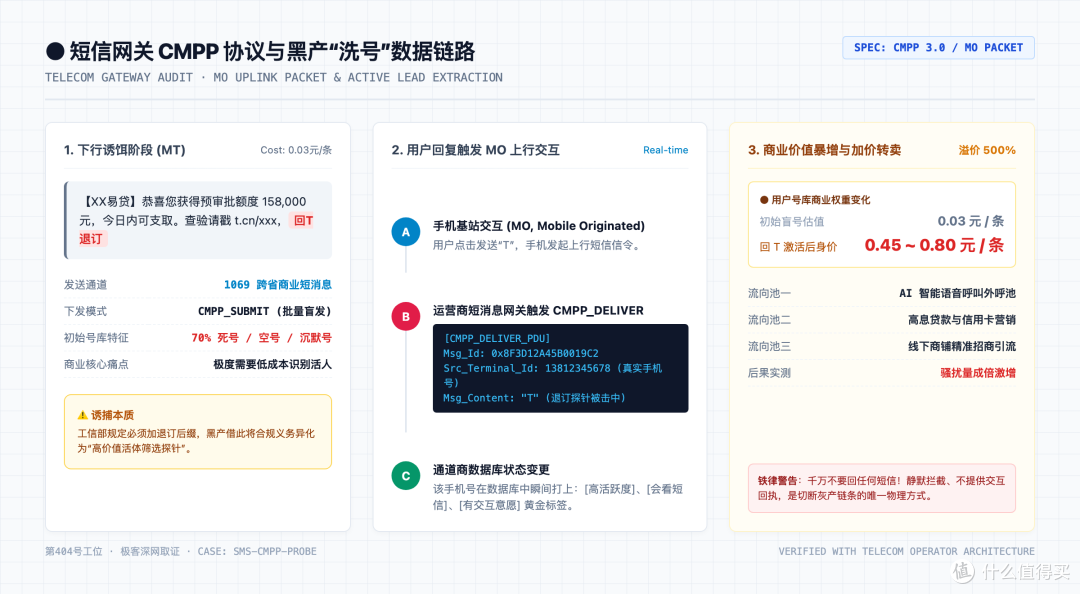The width and height of the screenshot is (1080, 594).
Task: Click the price 0.03 元 / 条
Action: tap(970, 221)
